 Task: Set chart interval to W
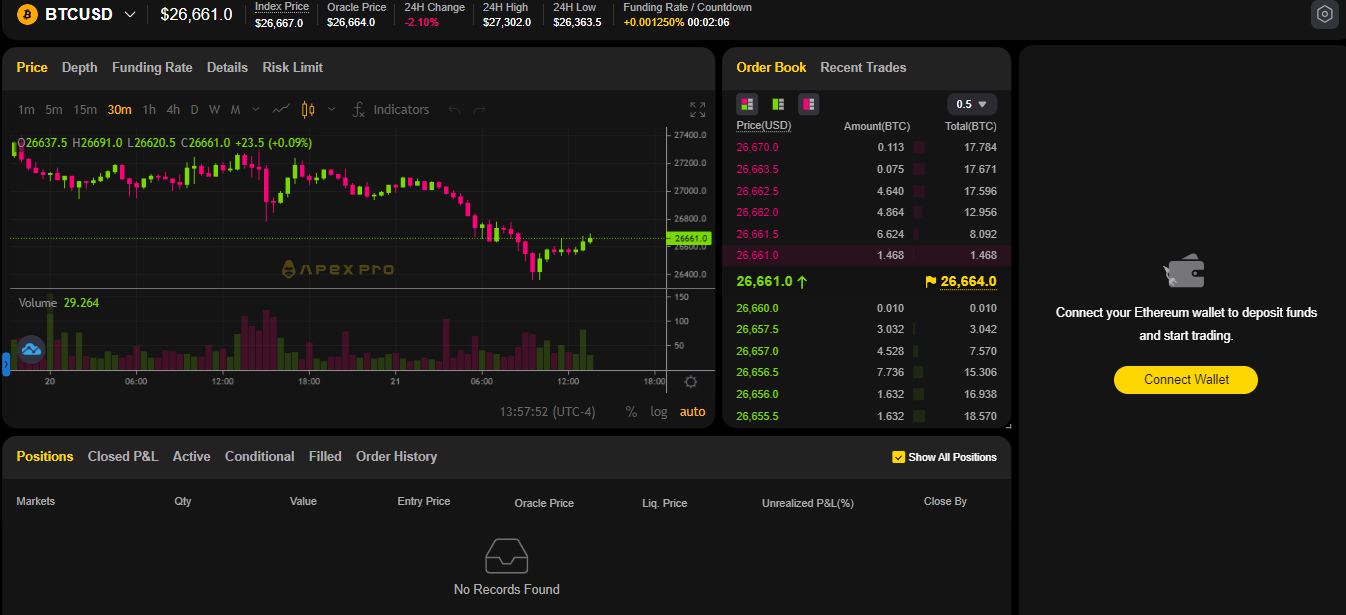coord(214,109)
